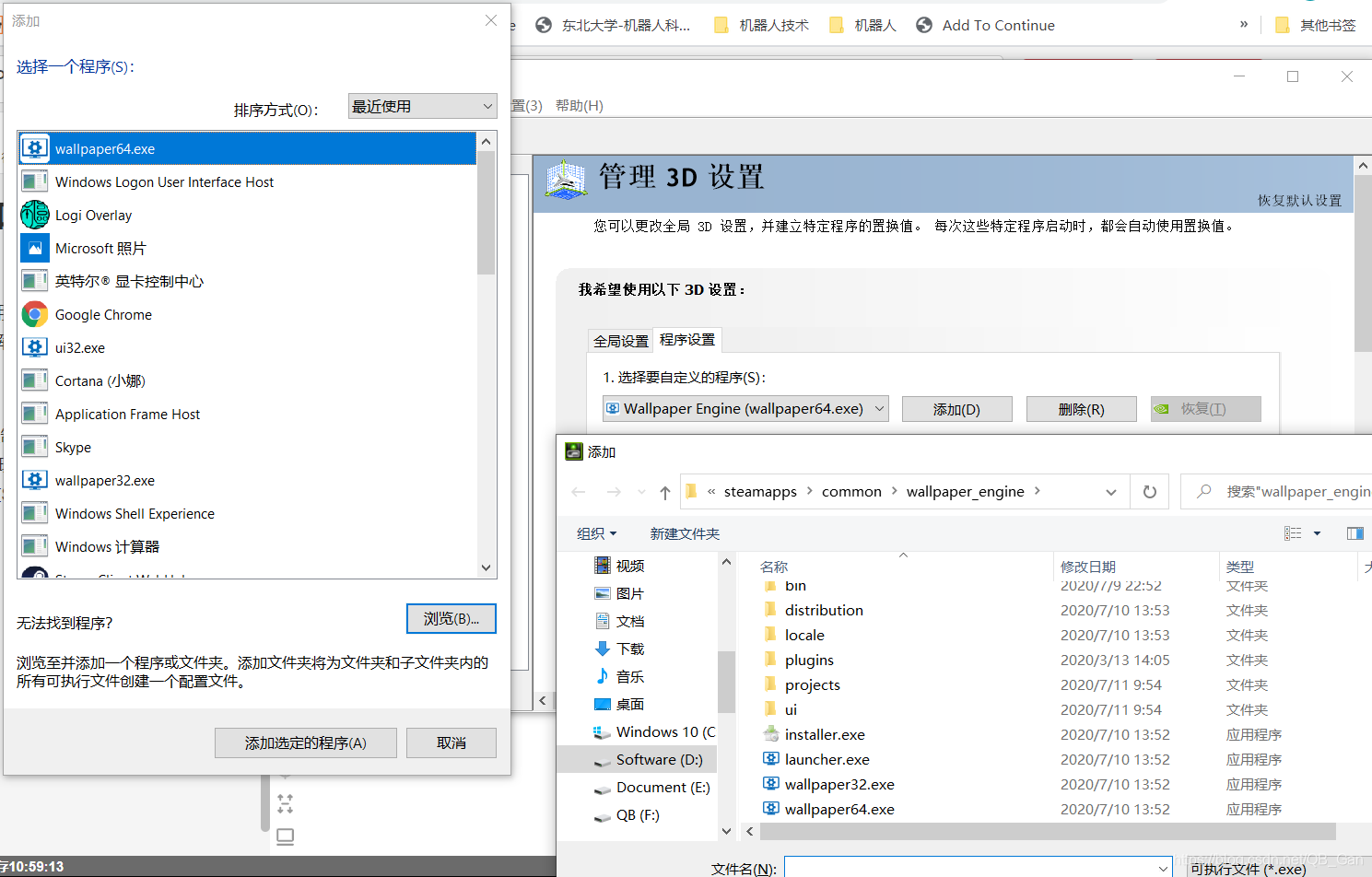Click the Google Chrome icon in list

click(35, 314)
